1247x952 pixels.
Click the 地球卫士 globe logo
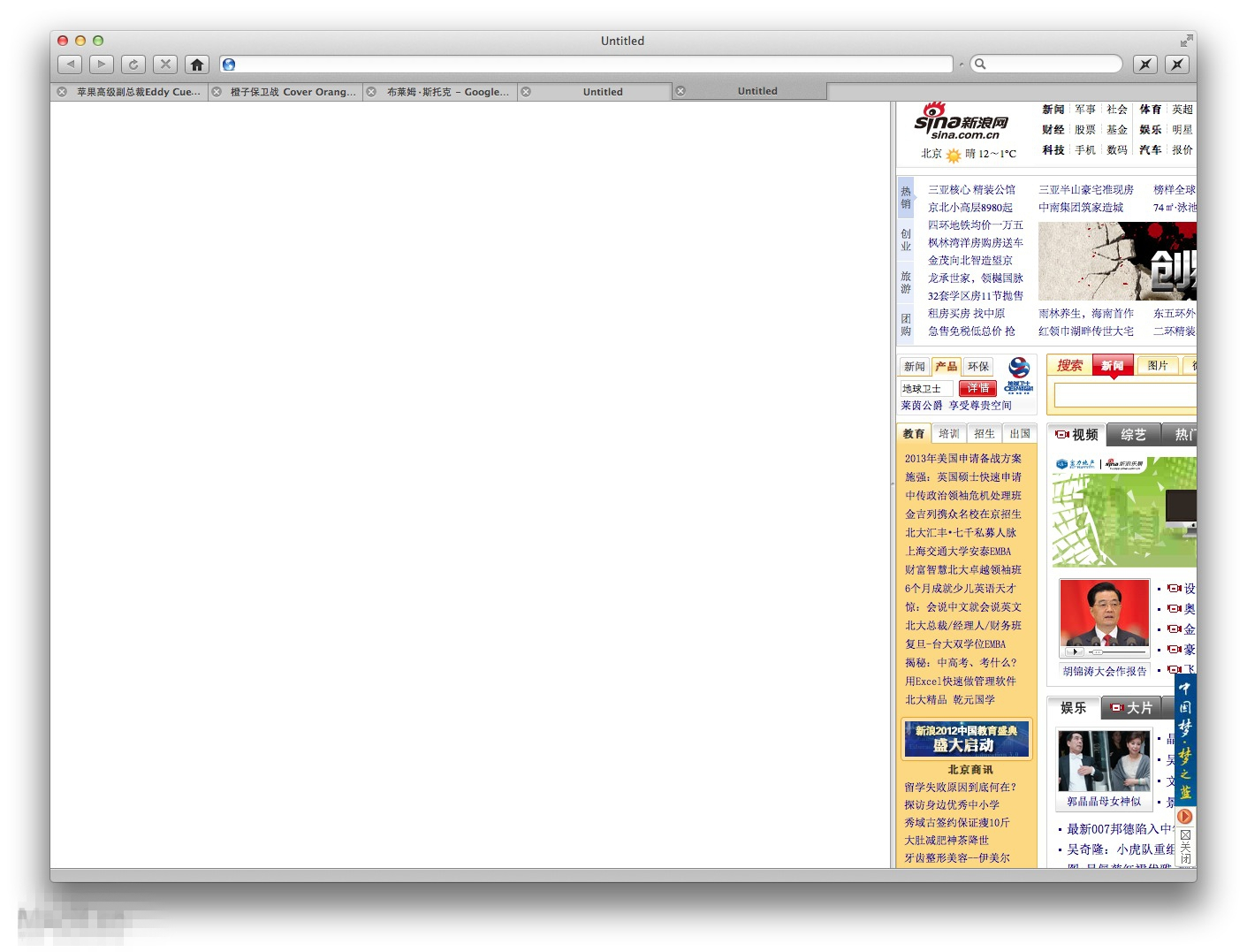(x=1019, y=375)
